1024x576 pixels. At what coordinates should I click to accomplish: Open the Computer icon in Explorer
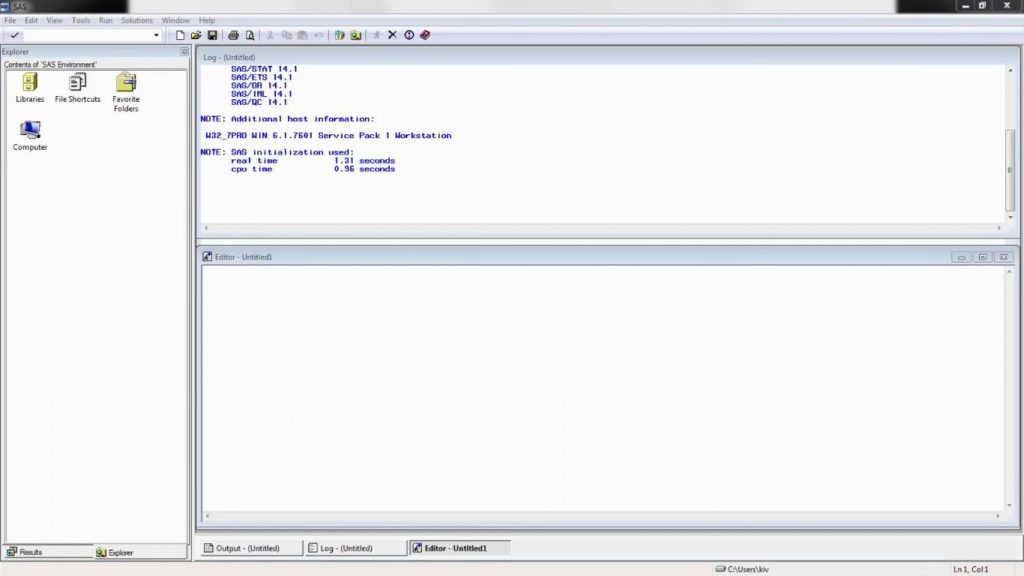(x=30, y=135)
